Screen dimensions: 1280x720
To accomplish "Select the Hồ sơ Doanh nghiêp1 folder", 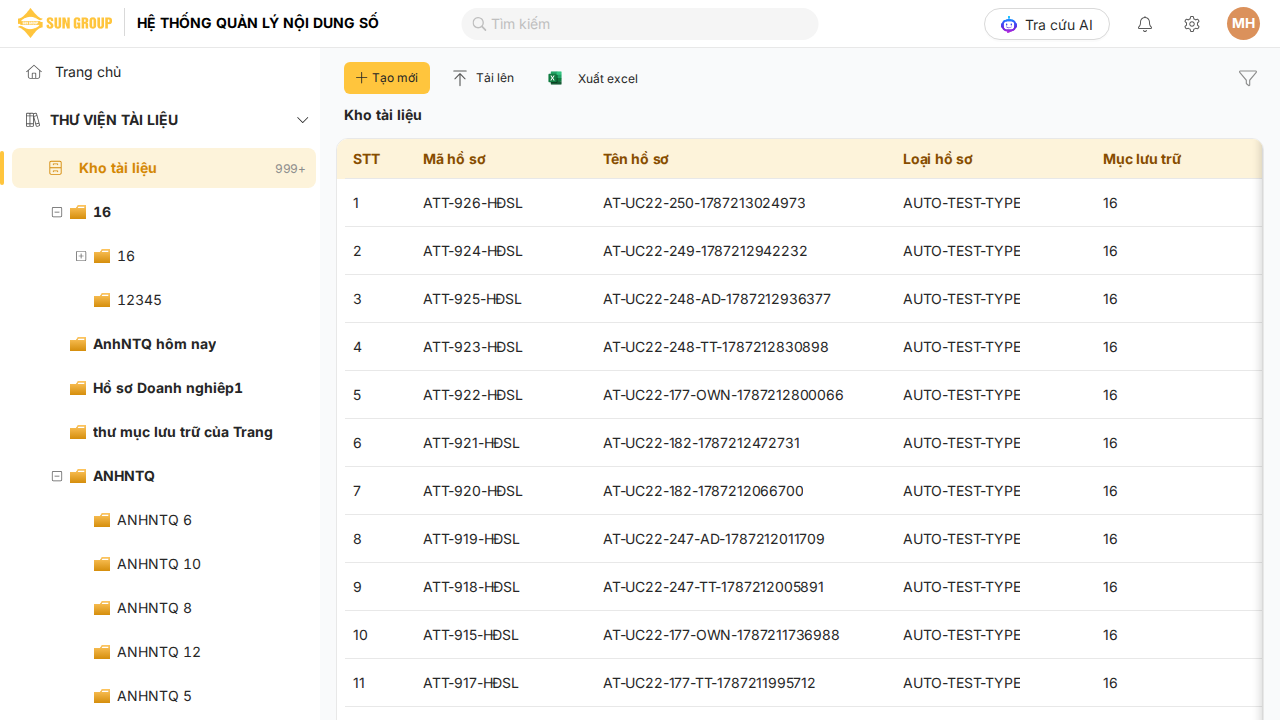I will click(x=168, y=388).
